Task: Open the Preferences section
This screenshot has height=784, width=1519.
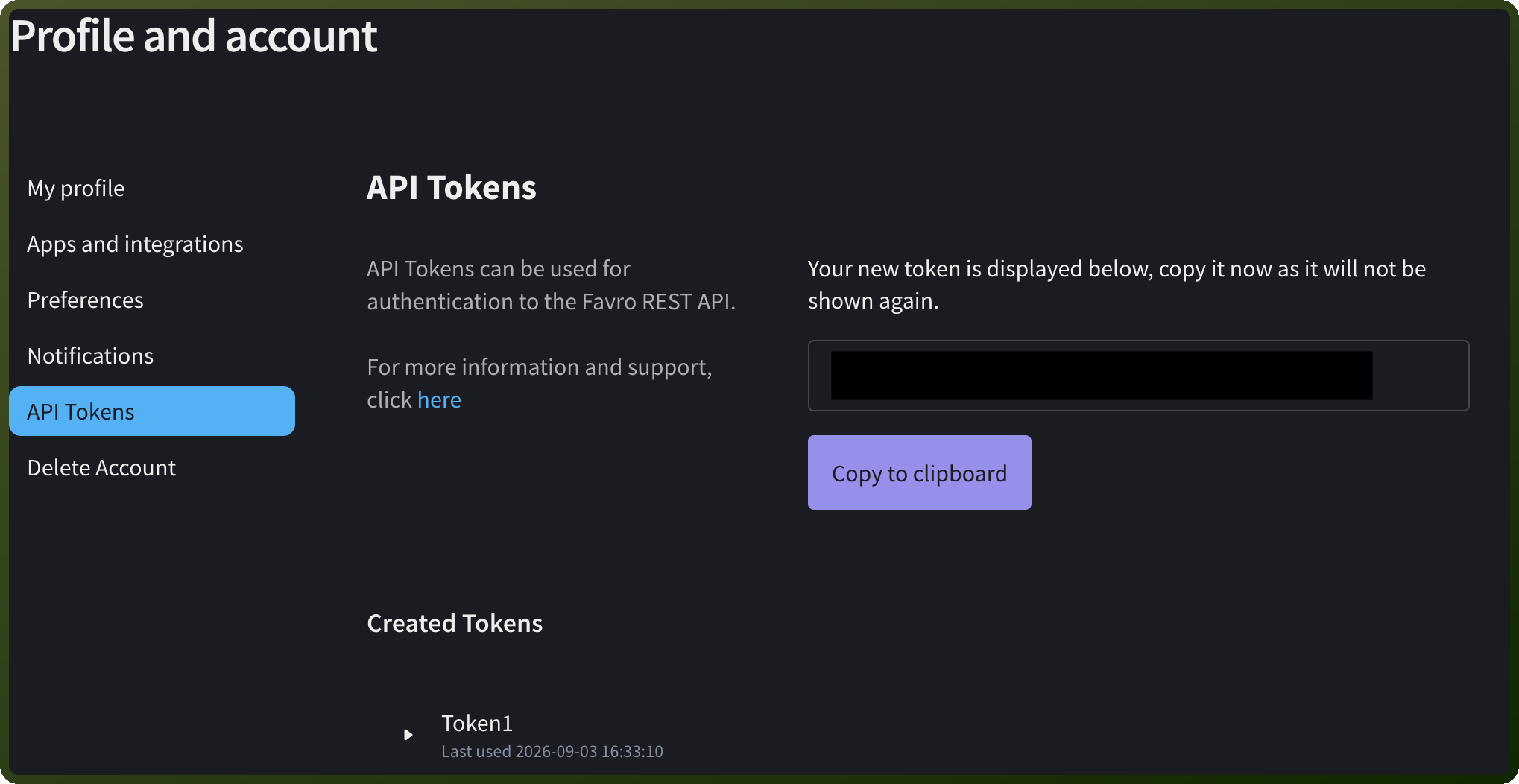Action: [x=85, y=300]
